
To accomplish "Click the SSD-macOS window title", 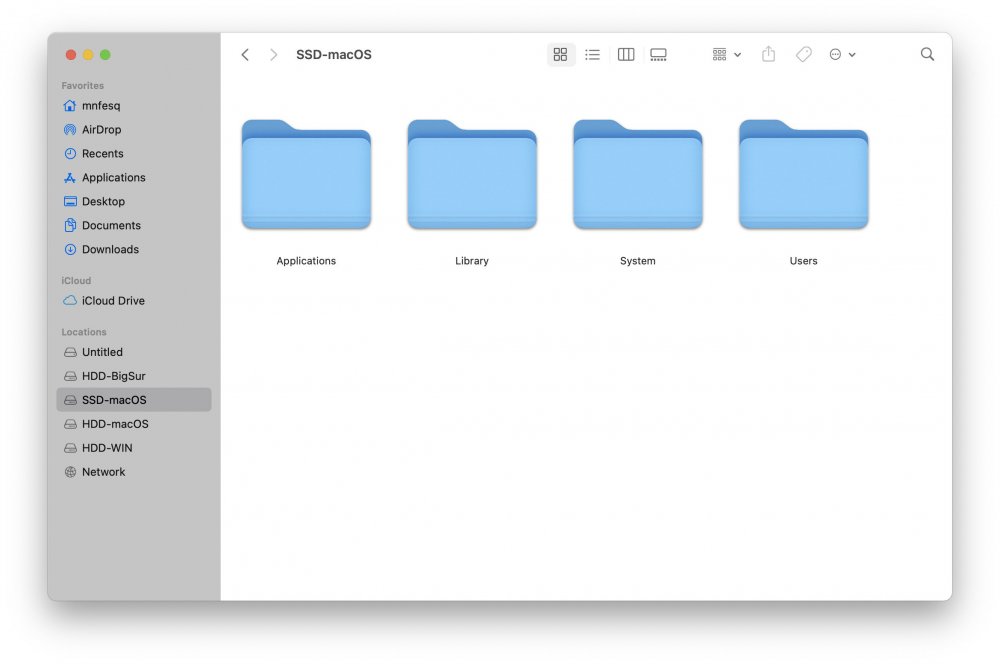I will point(334,55).
